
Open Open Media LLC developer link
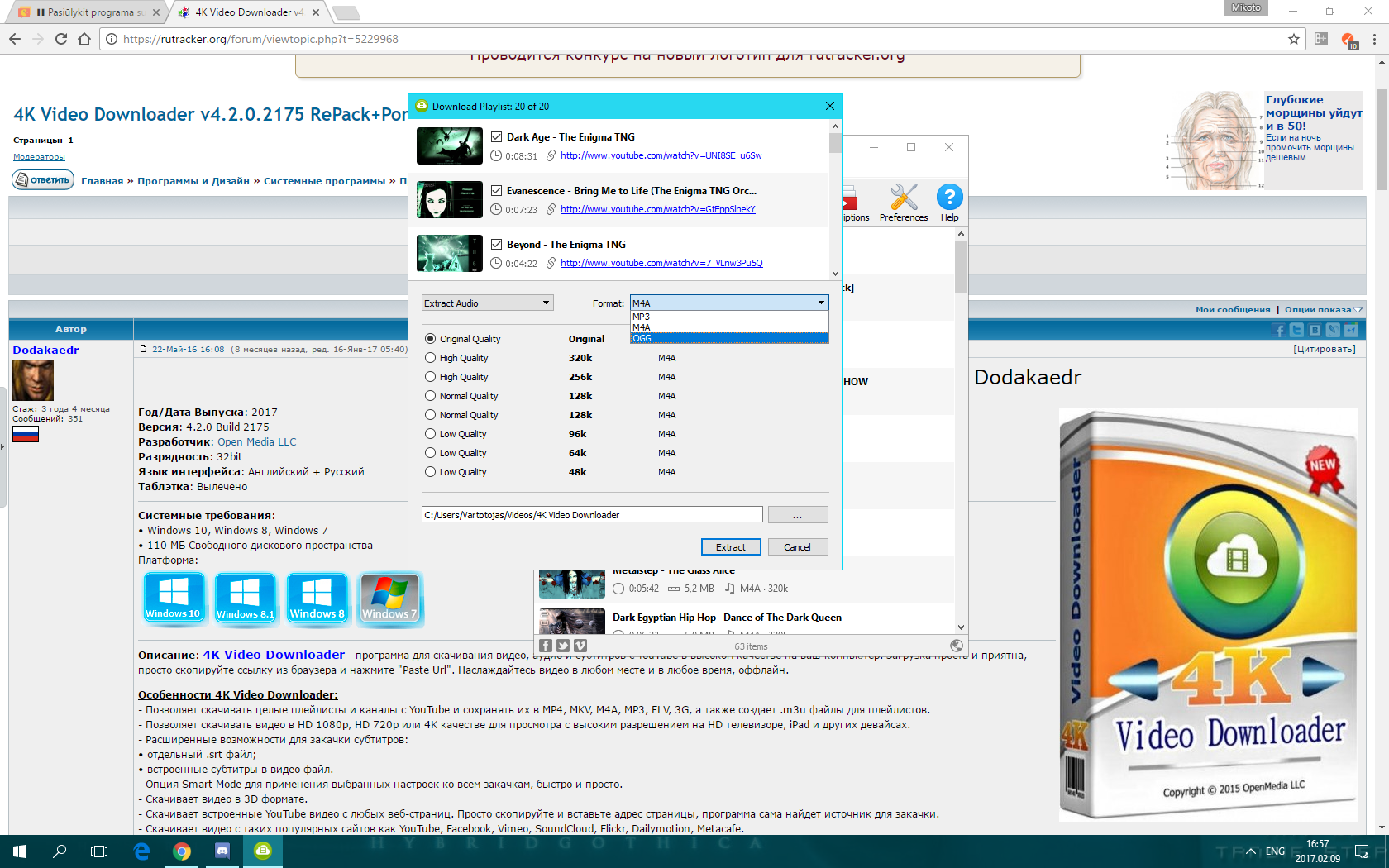click(x=257, y=442)
